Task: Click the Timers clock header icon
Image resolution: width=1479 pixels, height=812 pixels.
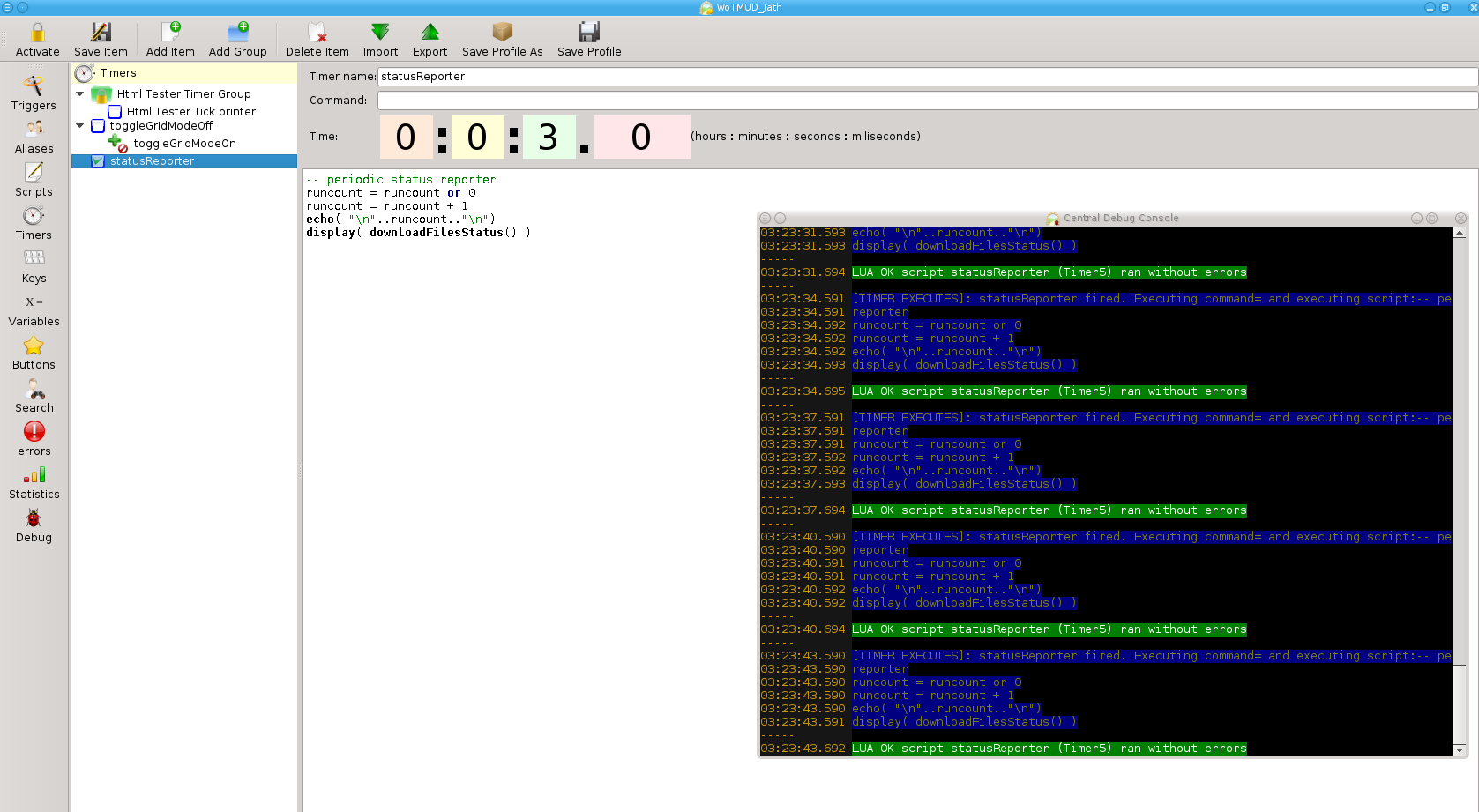Action: pyautogui.click(x=85, y=73)
